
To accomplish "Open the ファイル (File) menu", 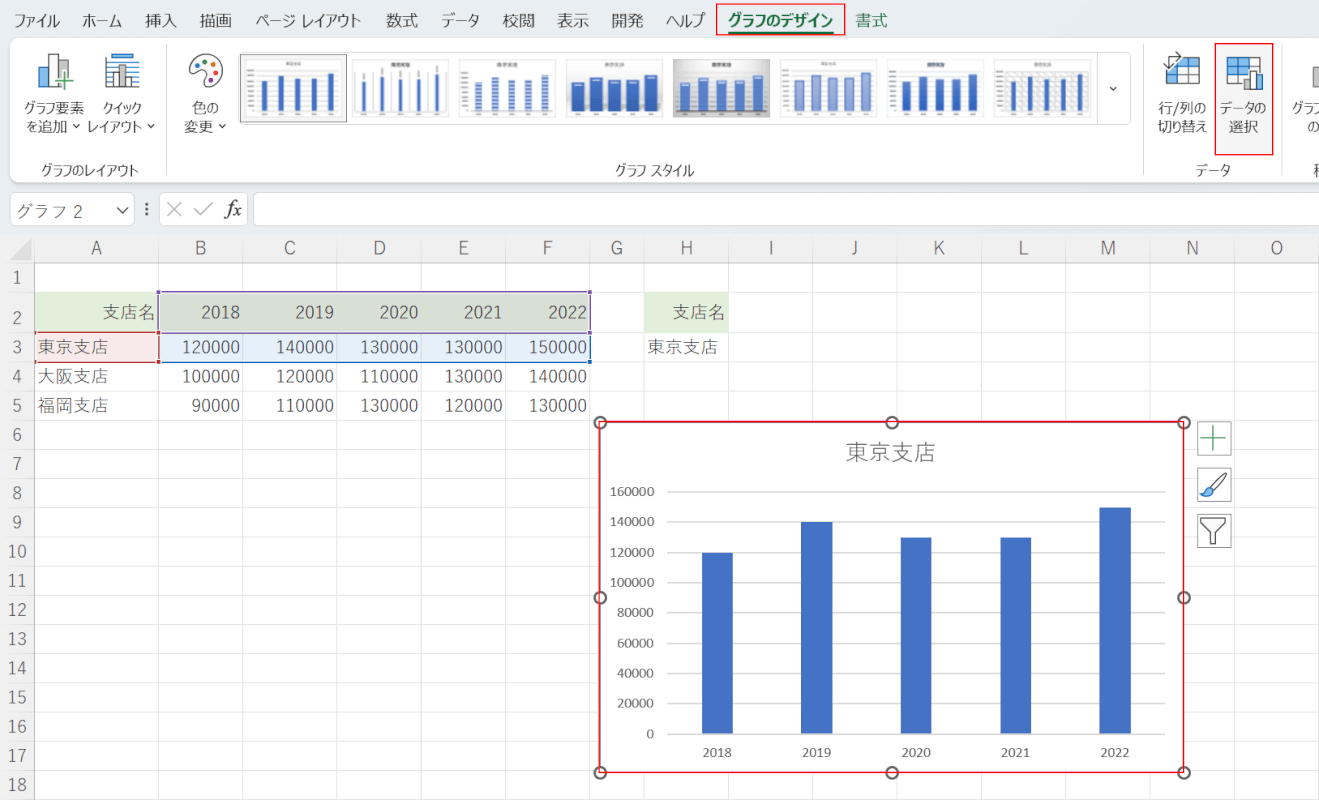I will (x=36, y=20).
